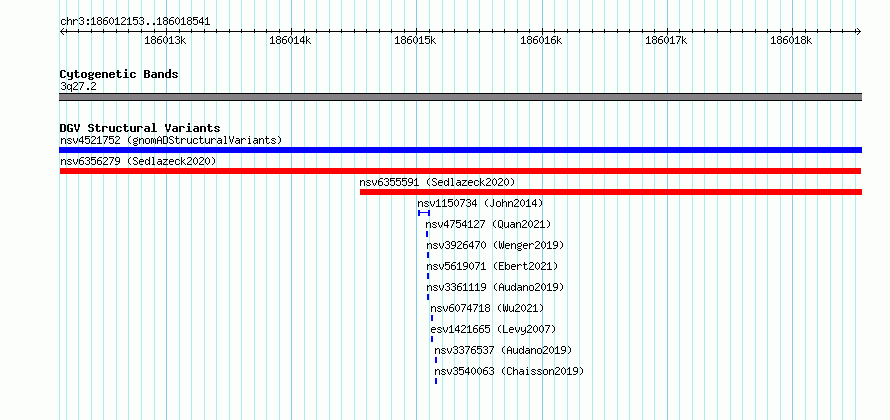Click the nsv6356279 (Sedlazeck2020) label
This screenshot has width=890, height=420.
[x=138, y=161]
